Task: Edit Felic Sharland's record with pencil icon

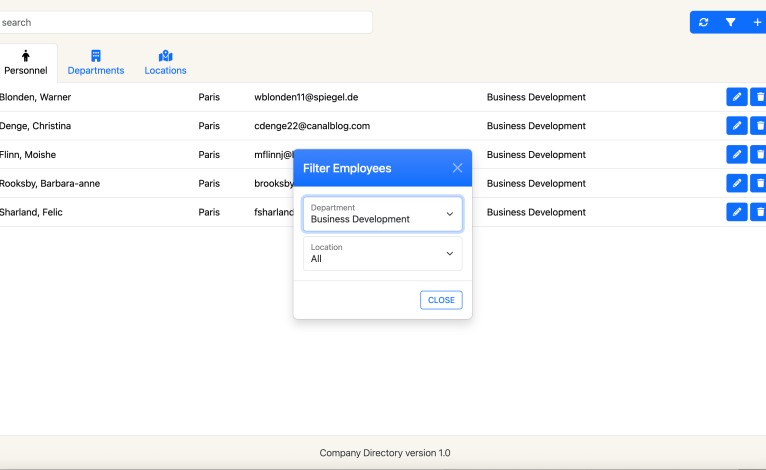Action: pyautogui.click(x=736, y=212)
